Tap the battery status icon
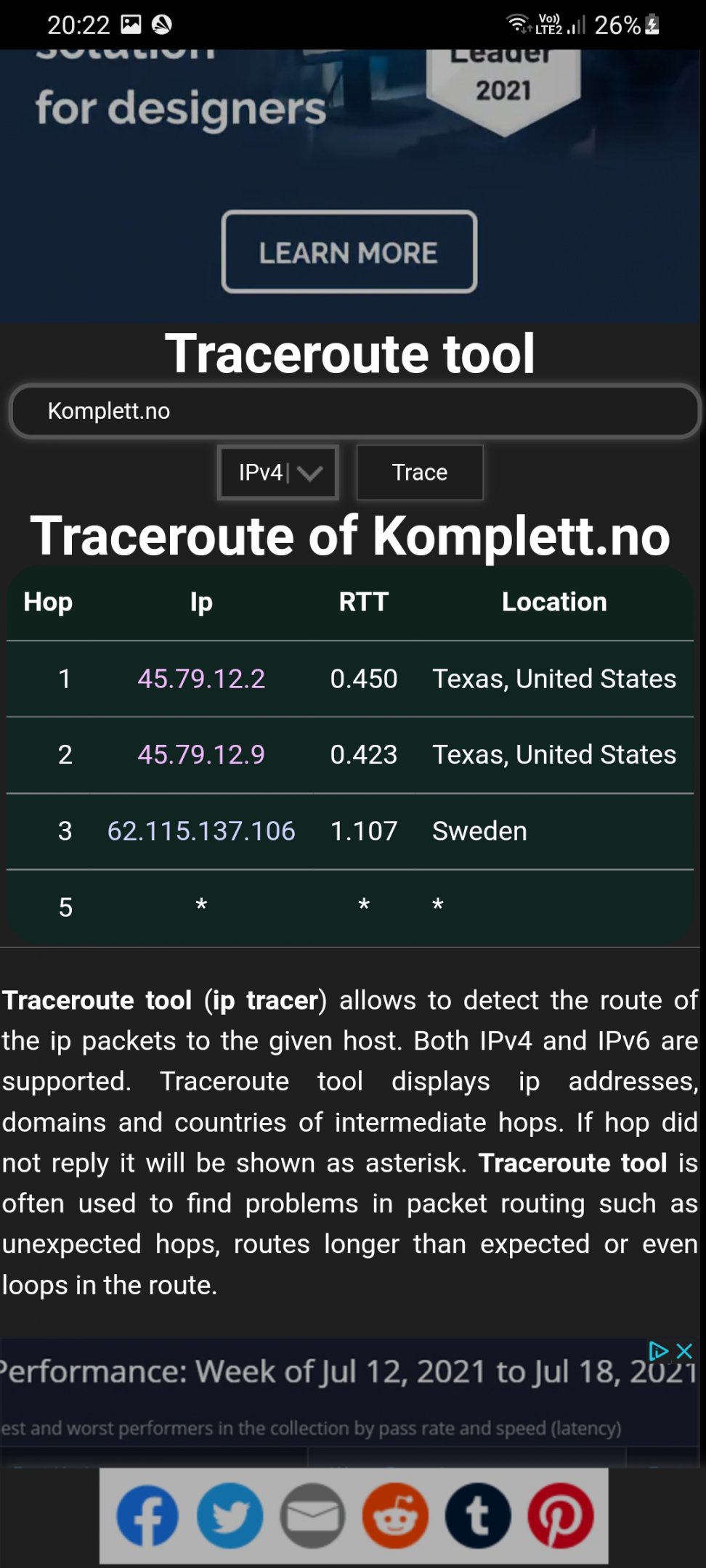This screenshot has height=1568, width=706. coord(652,25)
